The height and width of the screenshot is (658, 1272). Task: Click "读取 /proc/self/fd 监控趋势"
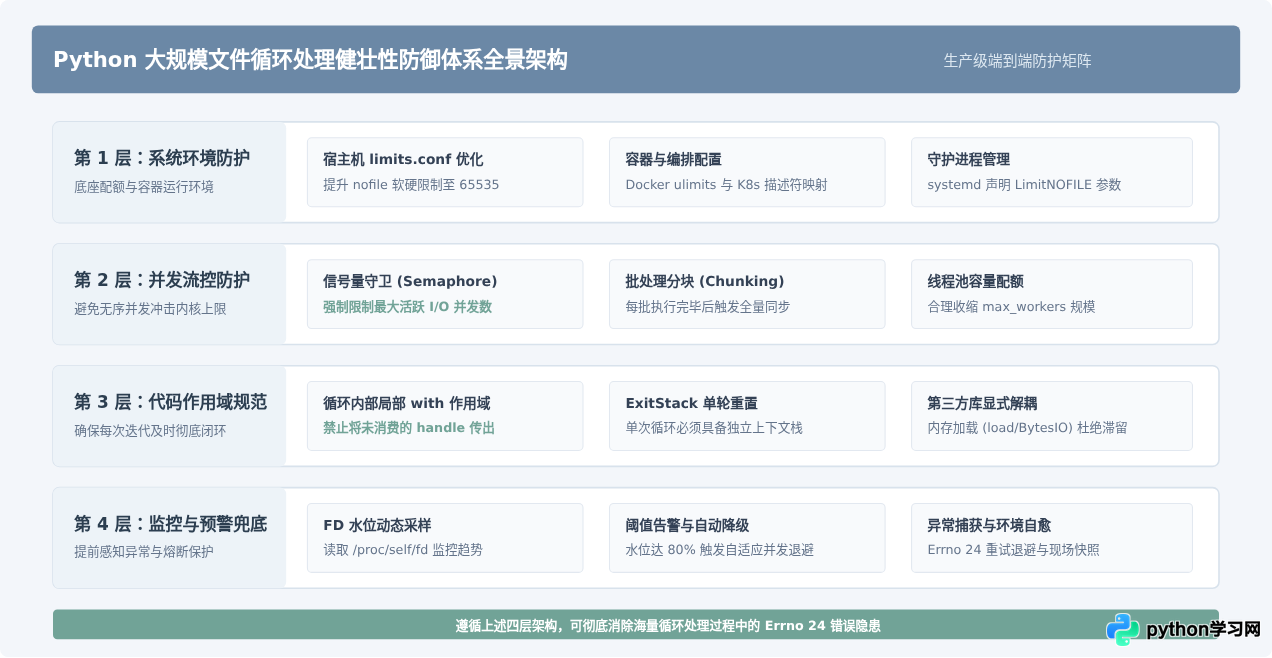(x=403, y=551)
